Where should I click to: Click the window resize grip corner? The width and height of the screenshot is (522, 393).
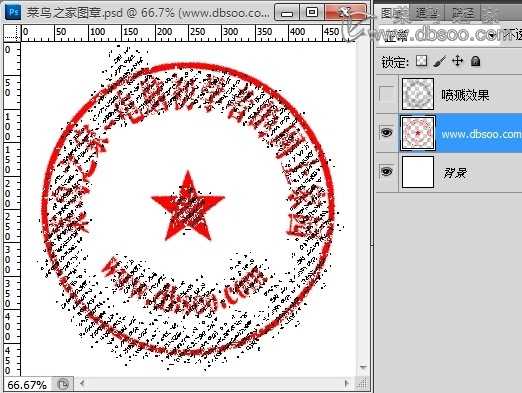(362, 383)
